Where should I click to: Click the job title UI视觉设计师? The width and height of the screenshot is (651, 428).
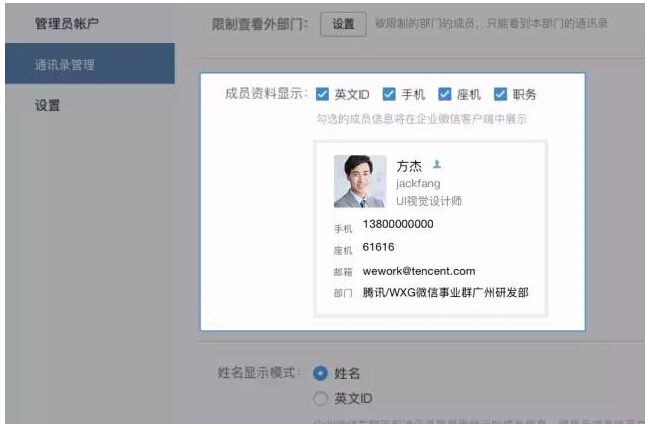429,201
